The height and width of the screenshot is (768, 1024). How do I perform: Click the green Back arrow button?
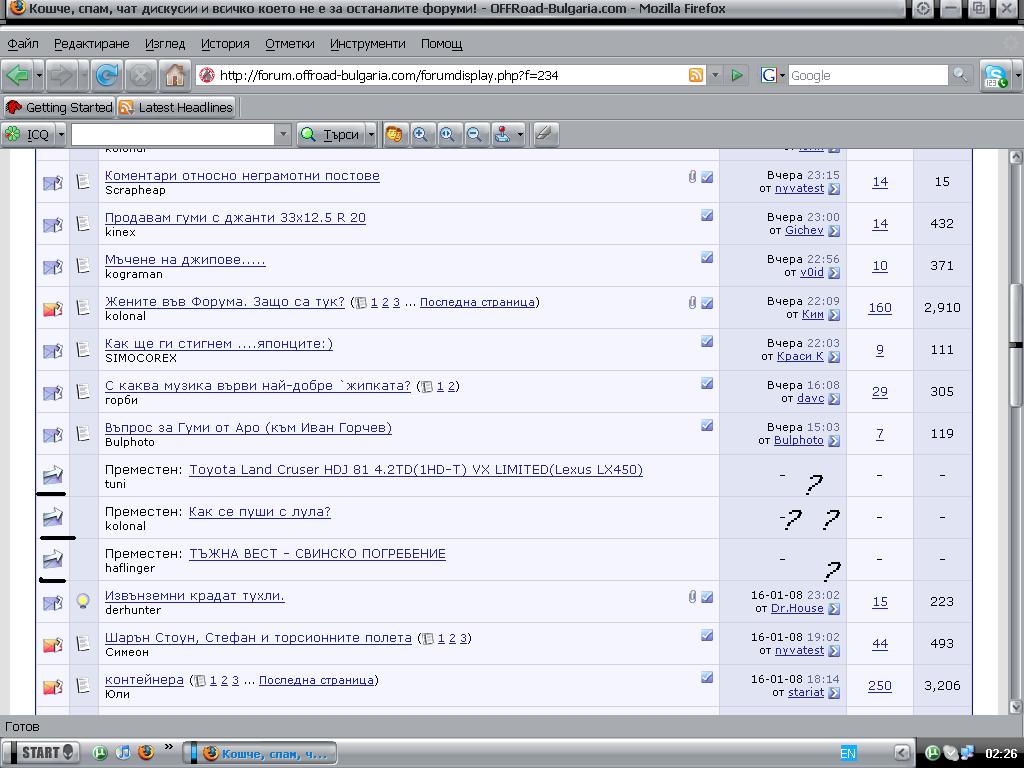(17, 75)
